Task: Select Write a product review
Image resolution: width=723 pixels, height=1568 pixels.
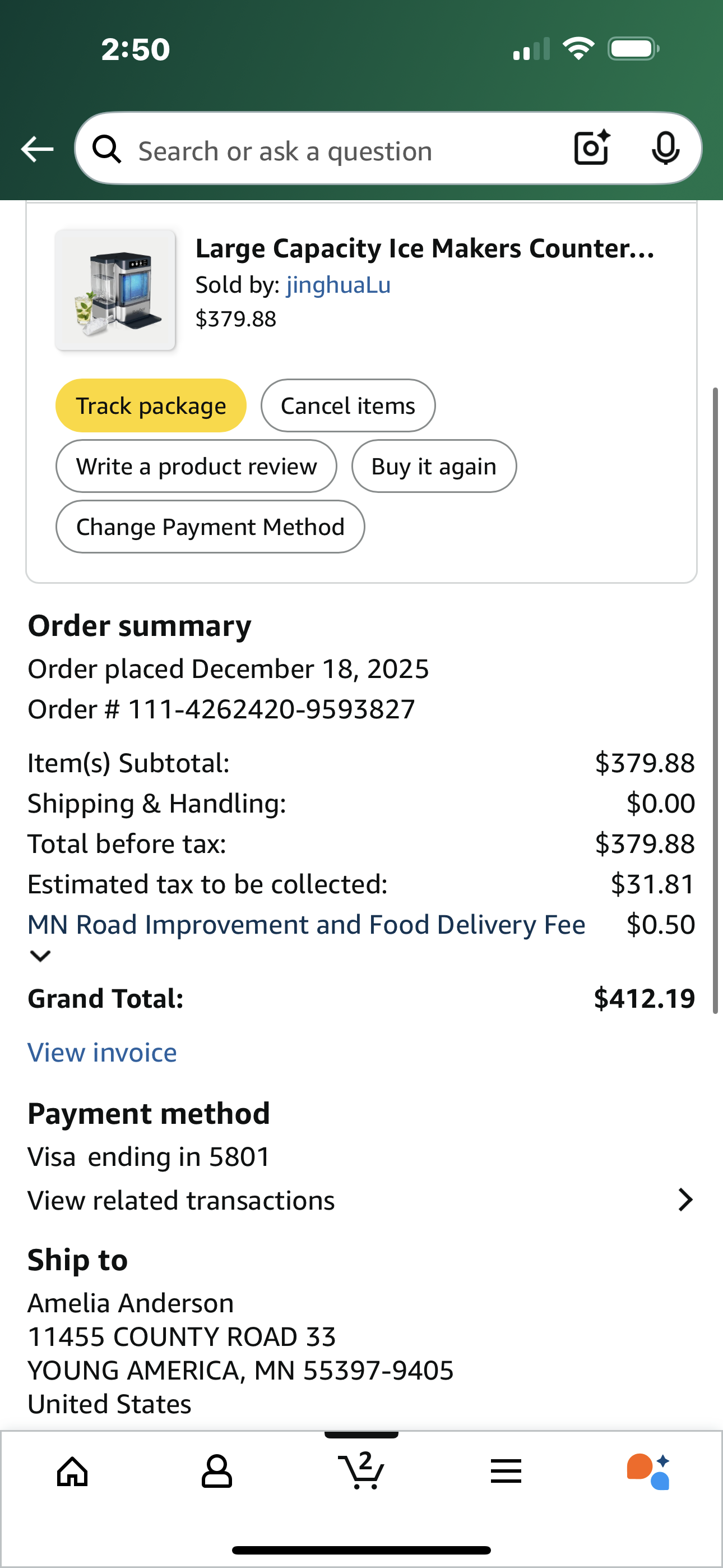Action: [x=196, y=466]
